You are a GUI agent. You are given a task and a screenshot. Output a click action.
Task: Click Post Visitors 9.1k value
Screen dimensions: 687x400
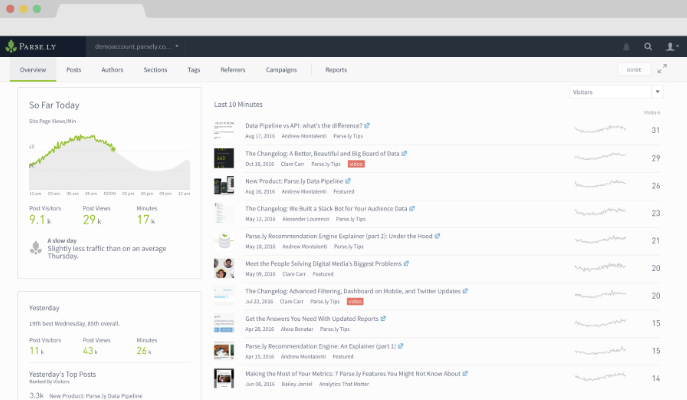[40, 219]
